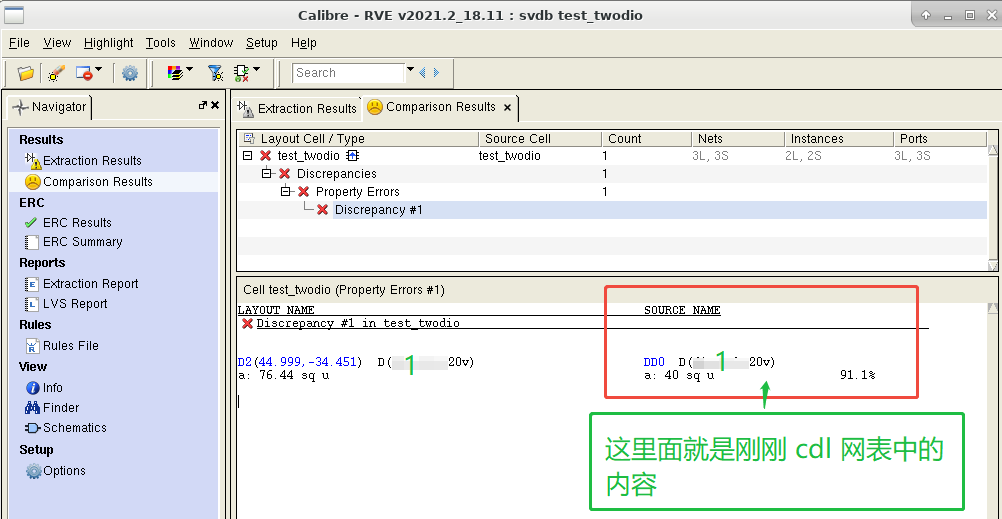
Task: Click the clear highlights window icon
Action: [84, 73]
